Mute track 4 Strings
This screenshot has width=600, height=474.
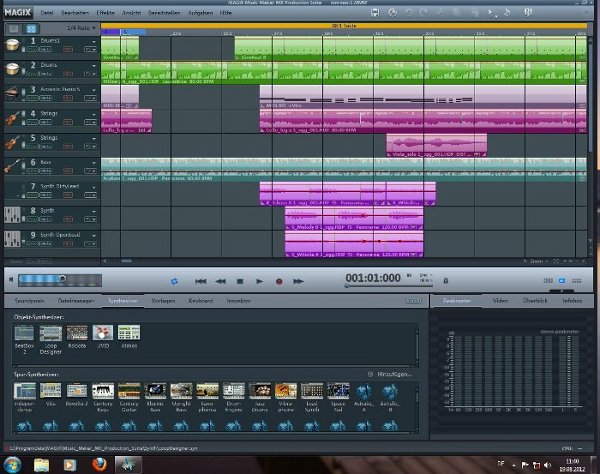click(45, 122)
